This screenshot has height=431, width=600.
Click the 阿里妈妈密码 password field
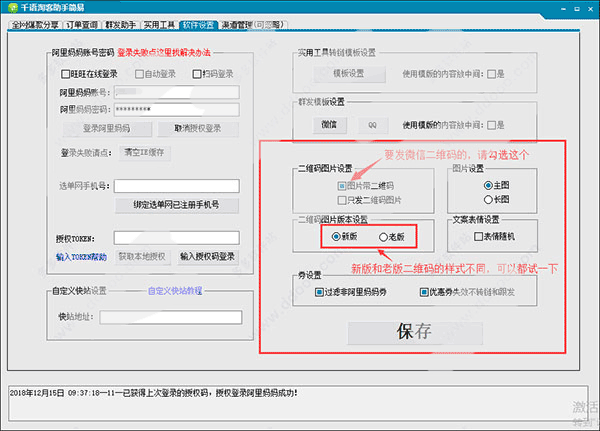177,109
